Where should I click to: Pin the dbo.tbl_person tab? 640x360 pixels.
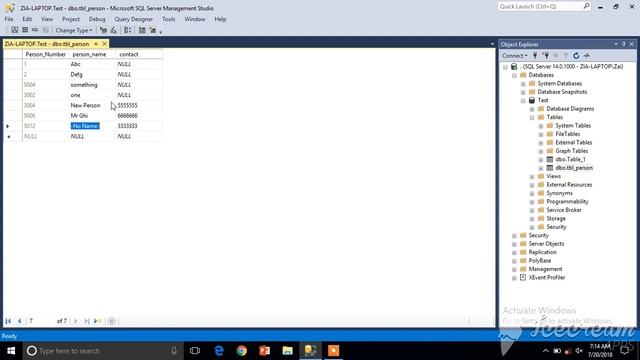tap(96, 44)
